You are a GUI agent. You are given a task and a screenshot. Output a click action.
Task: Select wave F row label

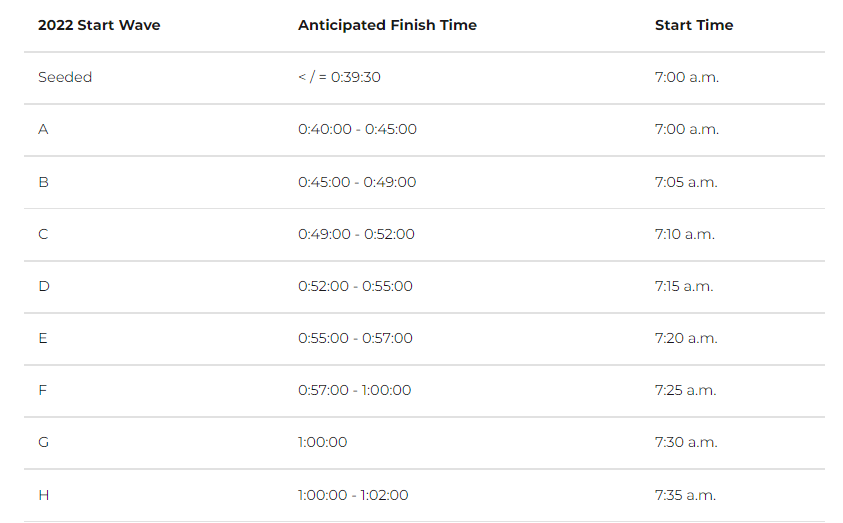[x=42, y=390]
